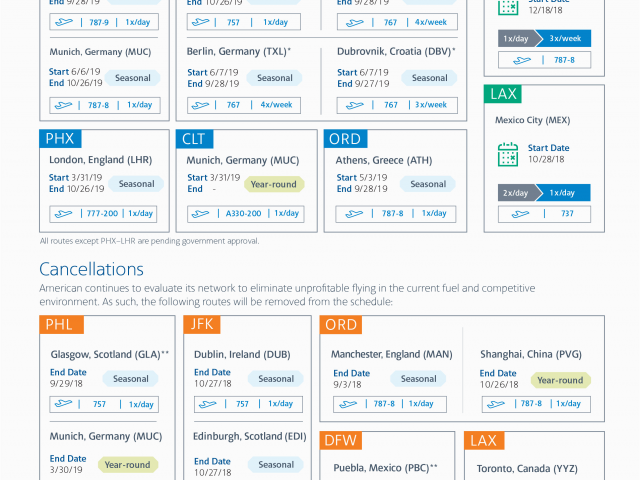Click the 'A330-200' aircraft type text
640x480 pixels.
(x=243, y=213)
